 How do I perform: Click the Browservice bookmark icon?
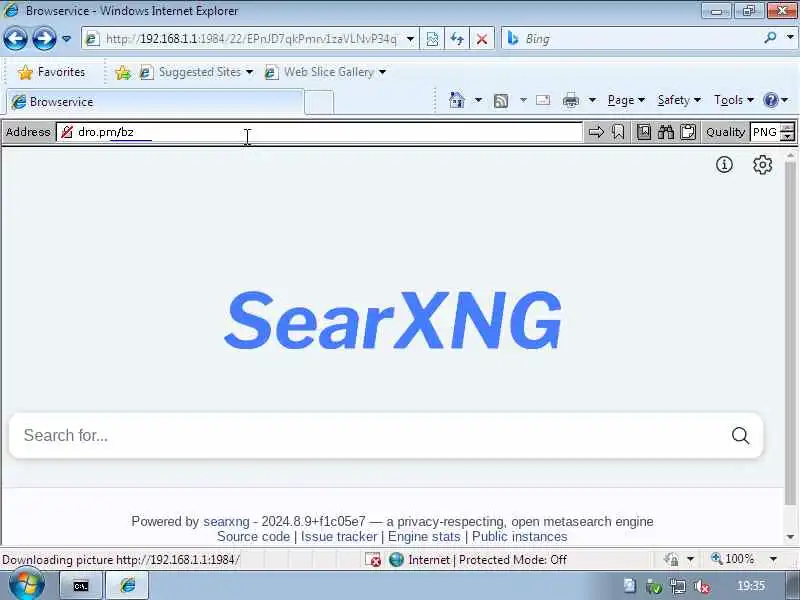coord(618,132)
